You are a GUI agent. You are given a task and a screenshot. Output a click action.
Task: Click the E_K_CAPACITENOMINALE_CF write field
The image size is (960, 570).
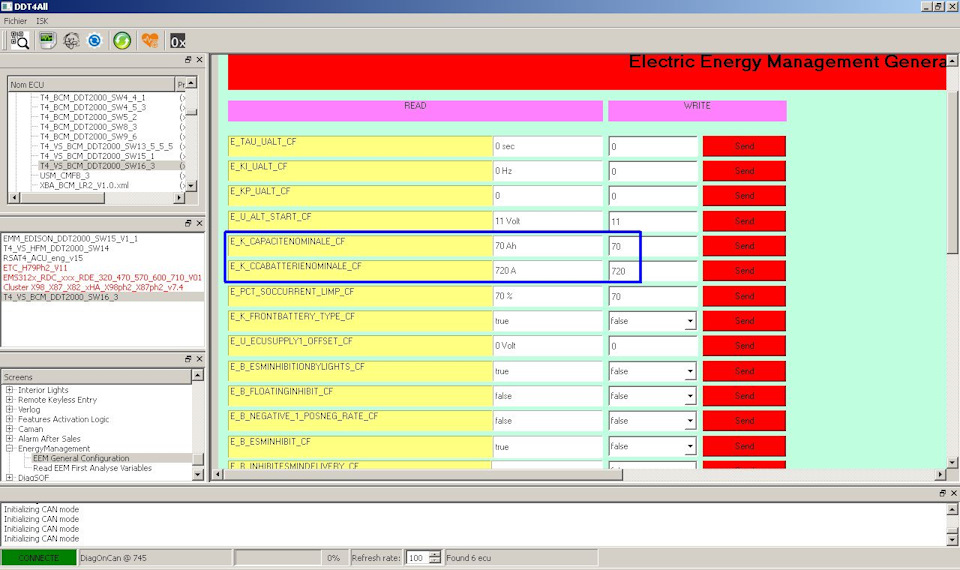pos(653,246)
